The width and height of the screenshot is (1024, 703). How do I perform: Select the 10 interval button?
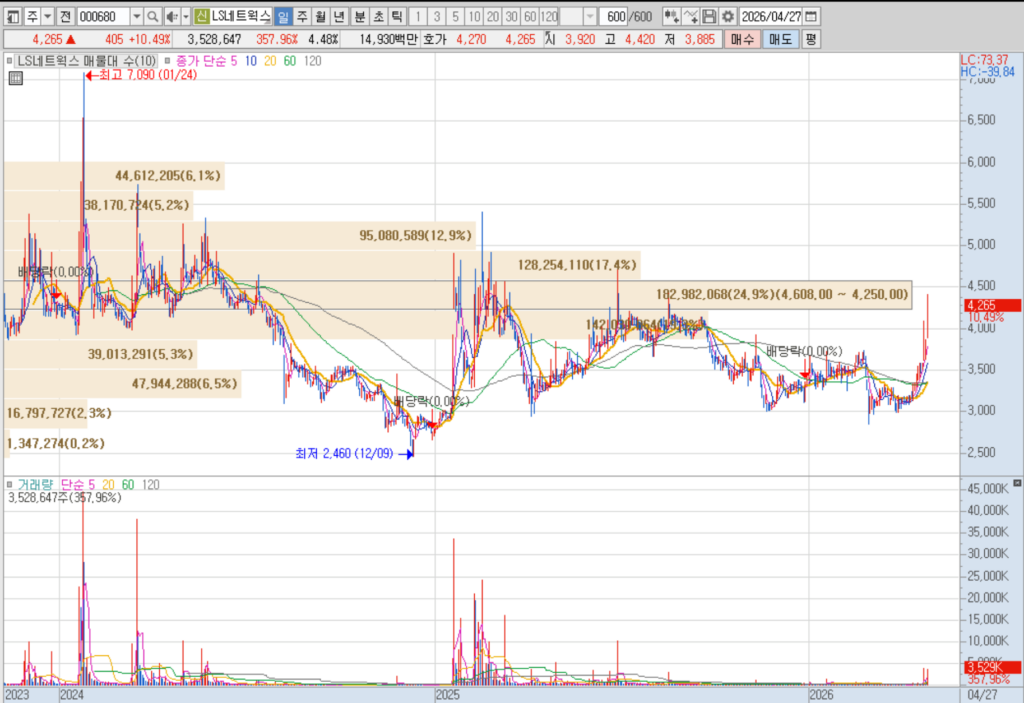pyautogui.click(x=475, y=16)
